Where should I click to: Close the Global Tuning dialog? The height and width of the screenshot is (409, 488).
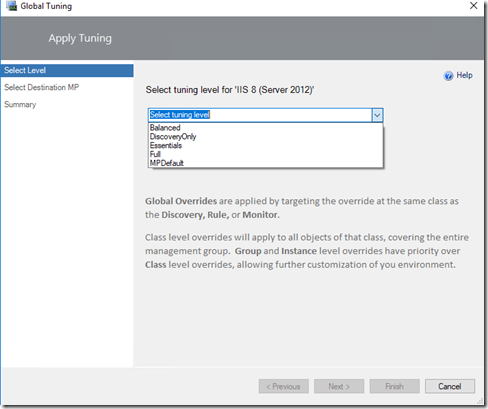474,6
